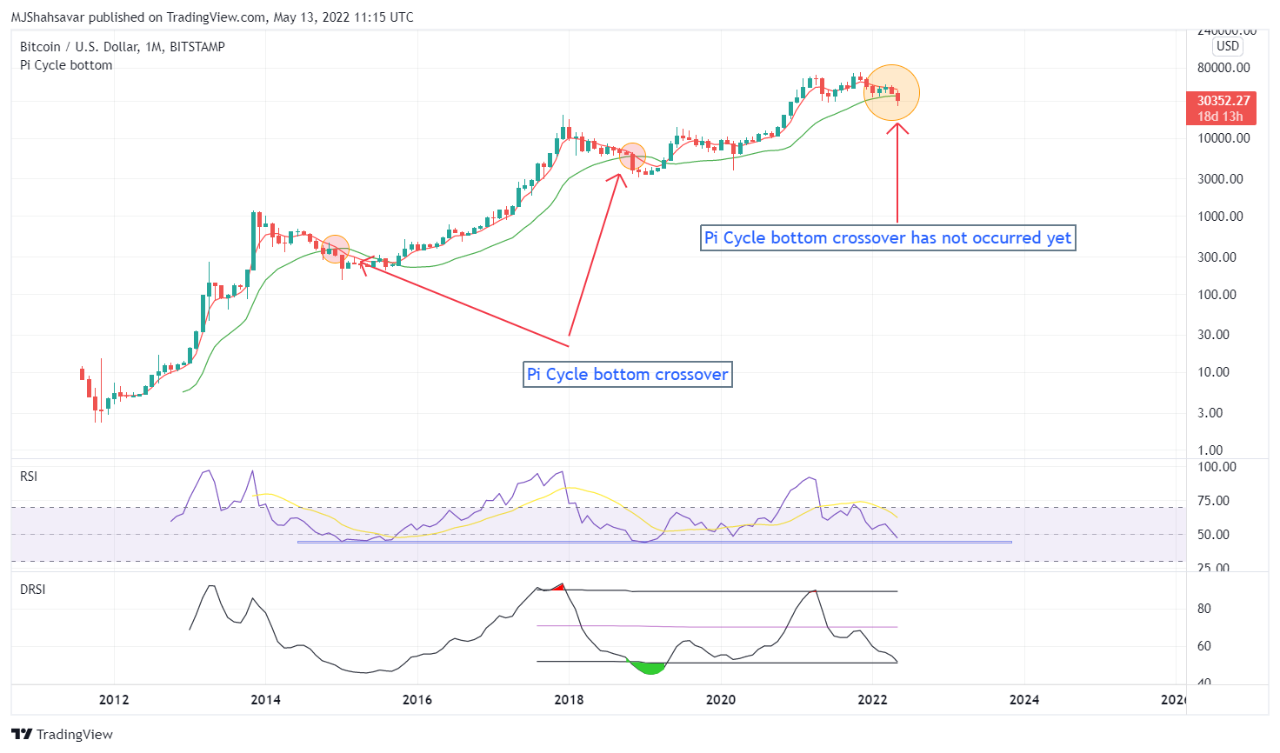Image resolution: width=1280 pixels, height=753 pixels.
Task: Click the DRSI indicator pane label
Action: 32,589
